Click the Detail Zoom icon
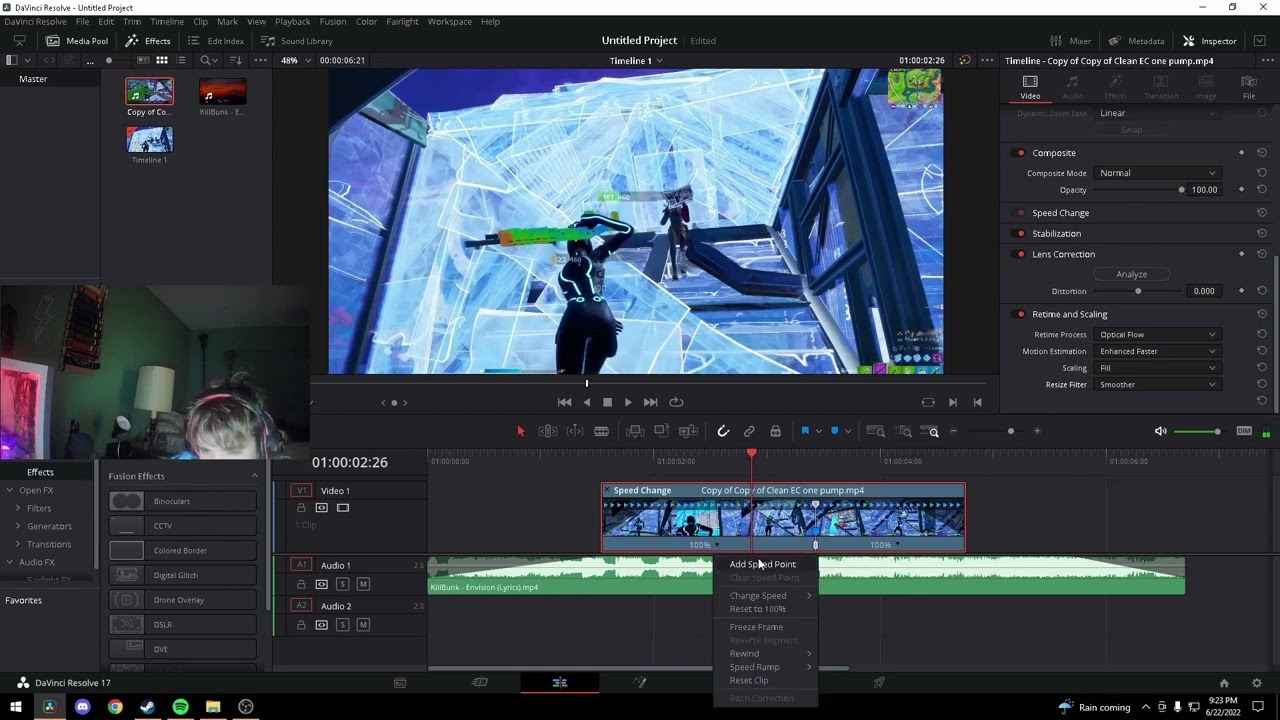 [x=904, y=431]
